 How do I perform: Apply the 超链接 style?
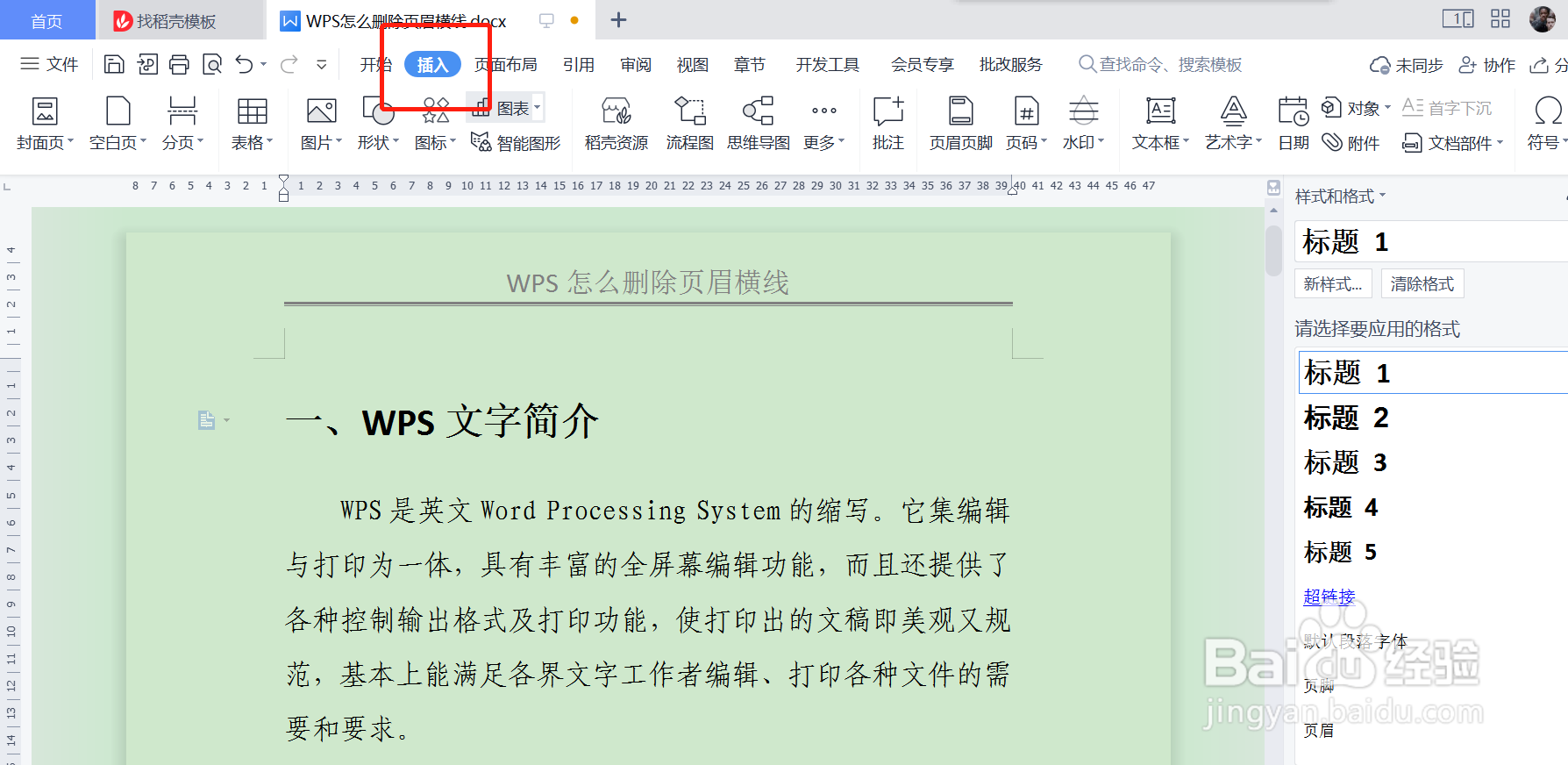tap(1329, 597)
